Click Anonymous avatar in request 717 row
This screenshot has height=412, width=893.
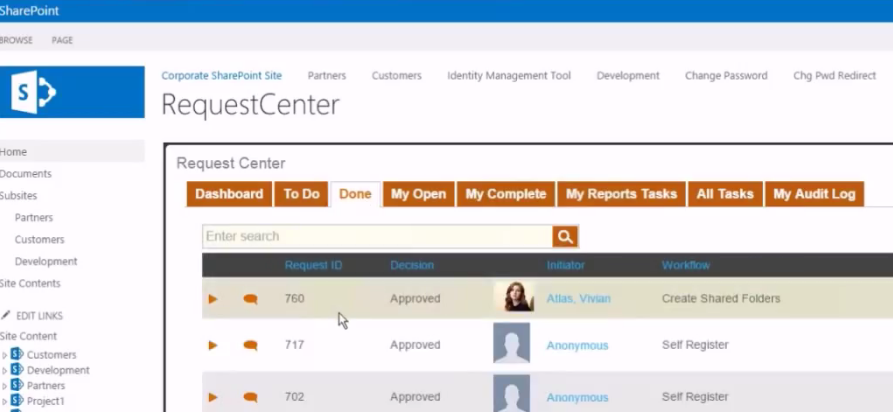511,343
